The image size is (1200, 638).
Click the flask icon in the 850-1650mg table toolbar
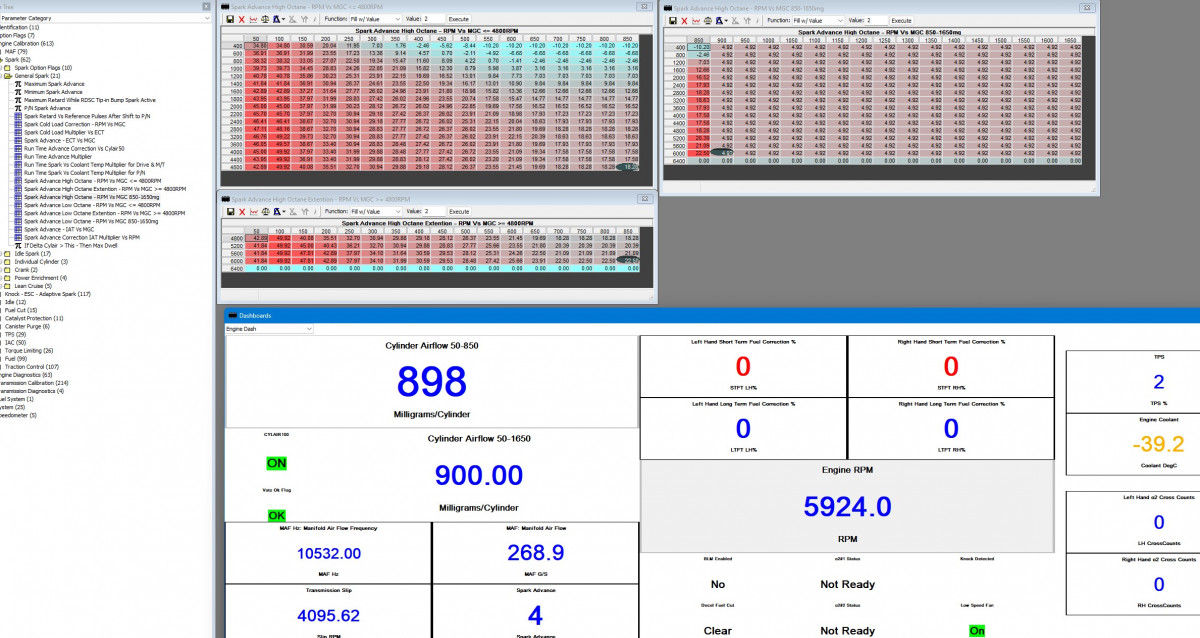719,19
